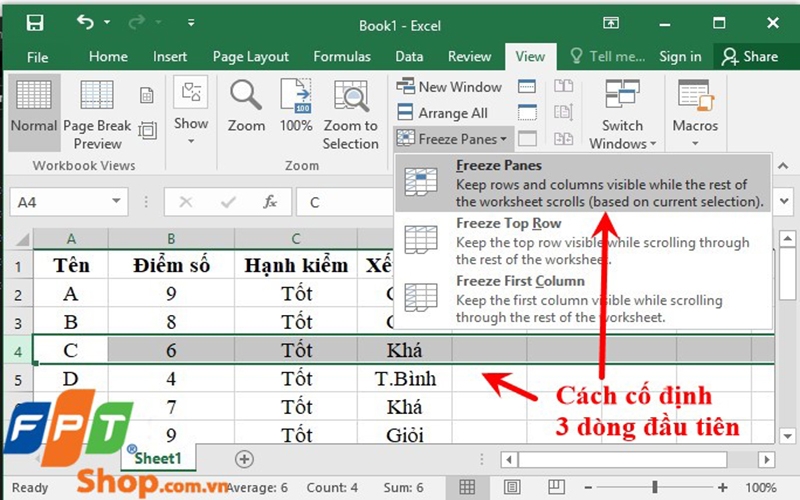Open Ribbon Display Options icon

tap(611, 22)
